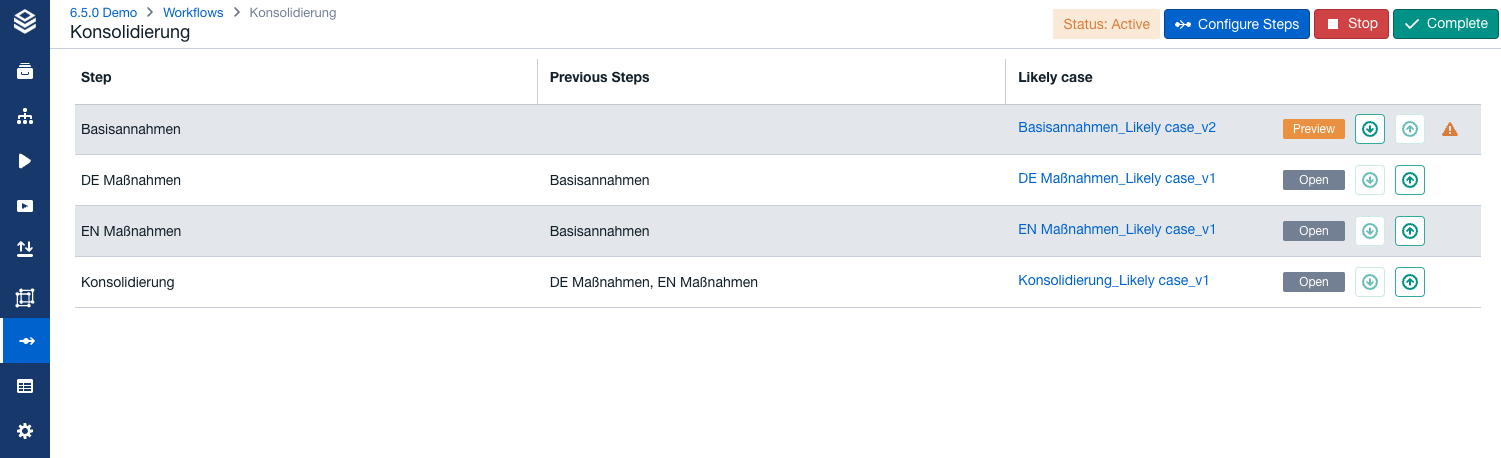Click down-arrow button in Basisannahmen row
Image resolution: width=1501 pixels, height=458 pixels.
[1370, 129]
